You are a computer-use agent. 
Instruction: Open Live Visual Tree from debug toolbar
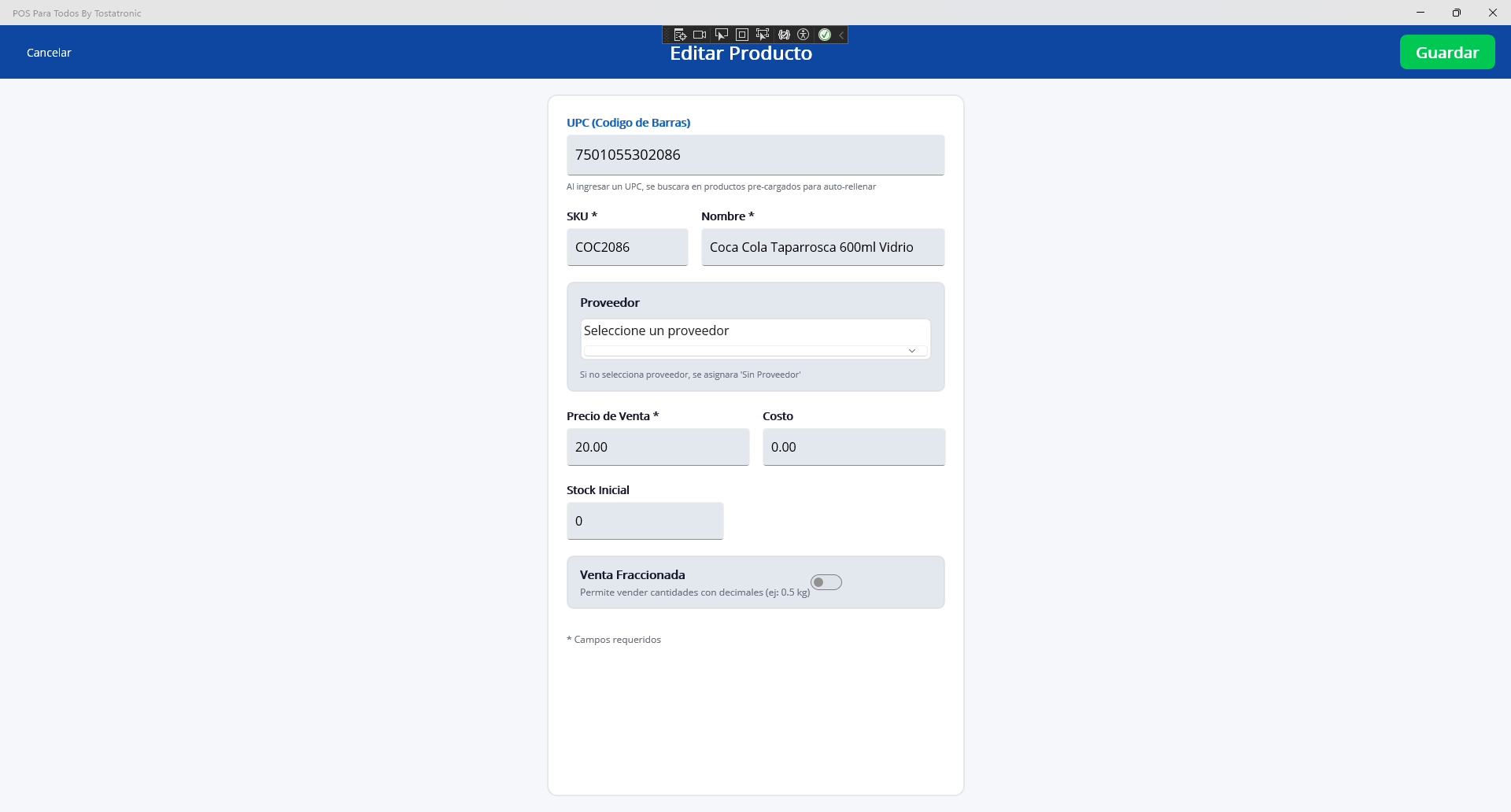(x=680, y=35)
